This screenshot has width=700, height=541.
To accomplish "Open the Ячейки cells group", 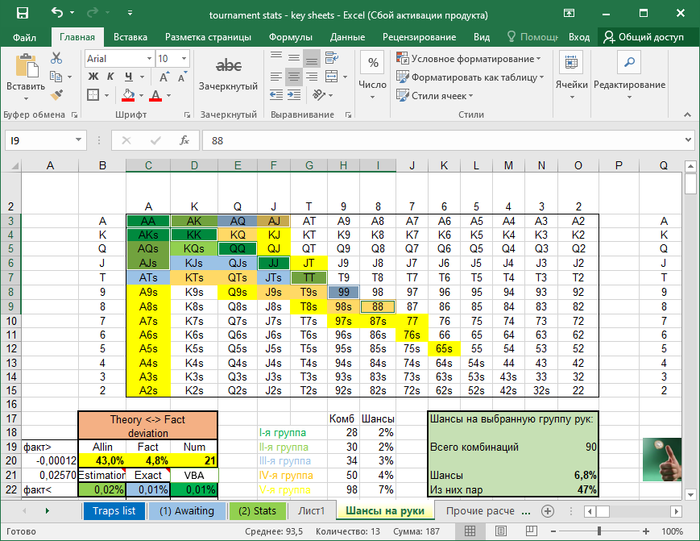I will (x=571, y=76).
